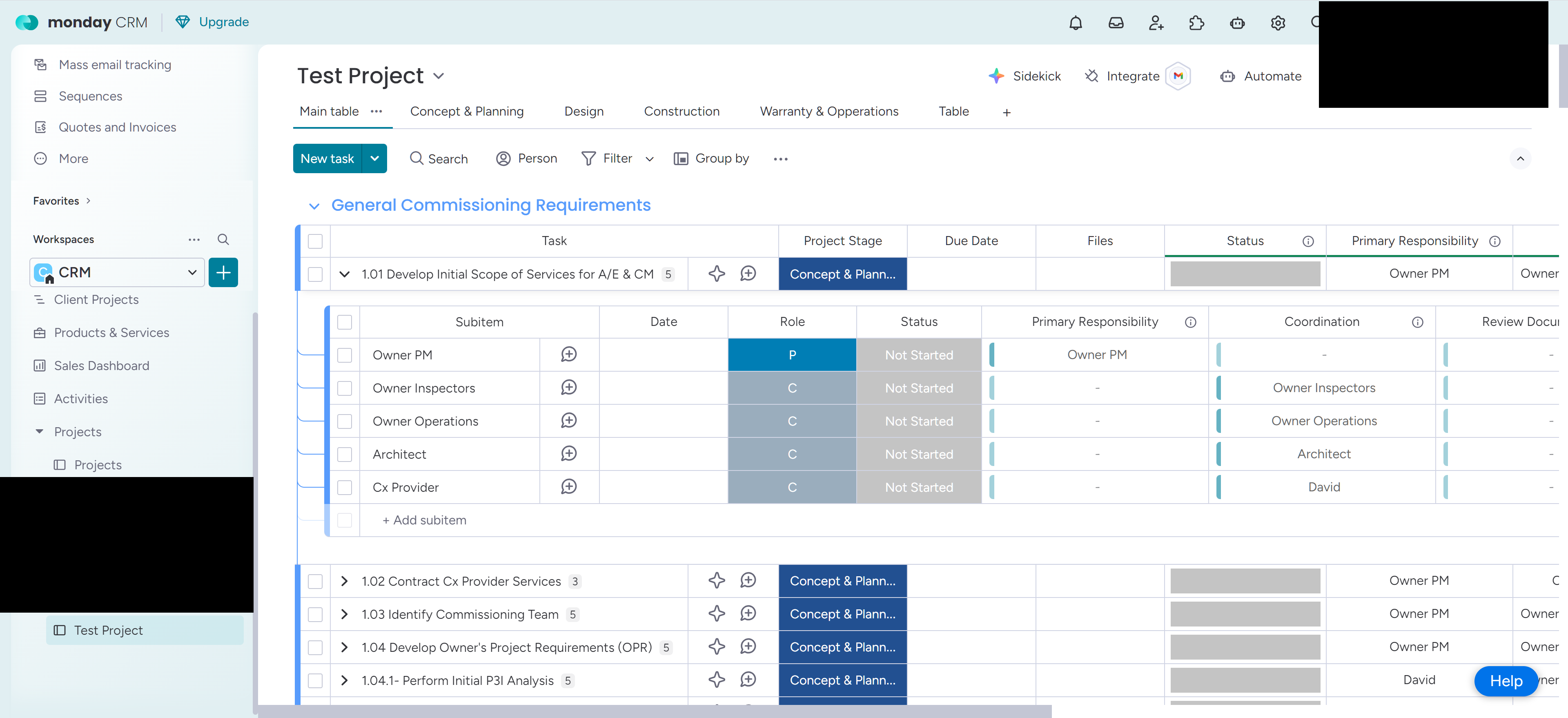Viewport: 1568px width, 718px height.
Task: Switch to the Construction tab
Action: [x=681, y=111]
